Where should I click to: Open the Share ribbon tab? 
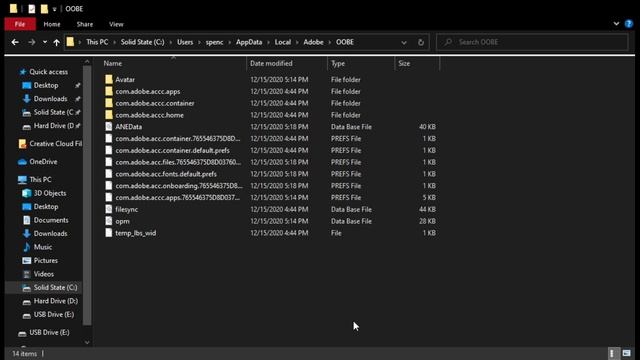point(84,24)
